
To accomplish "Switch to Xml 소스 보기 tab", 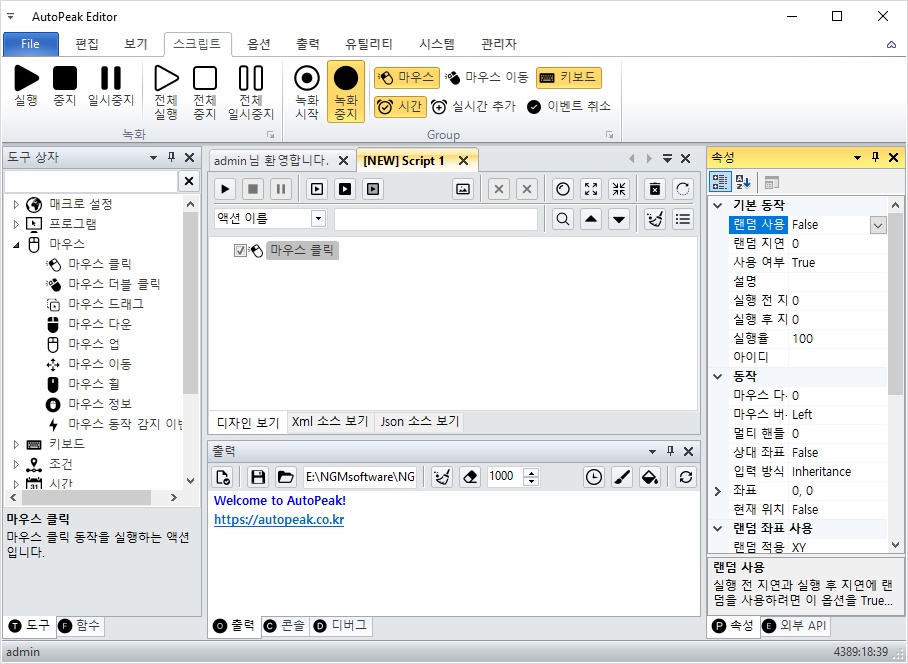I will (x=330, y=421).
